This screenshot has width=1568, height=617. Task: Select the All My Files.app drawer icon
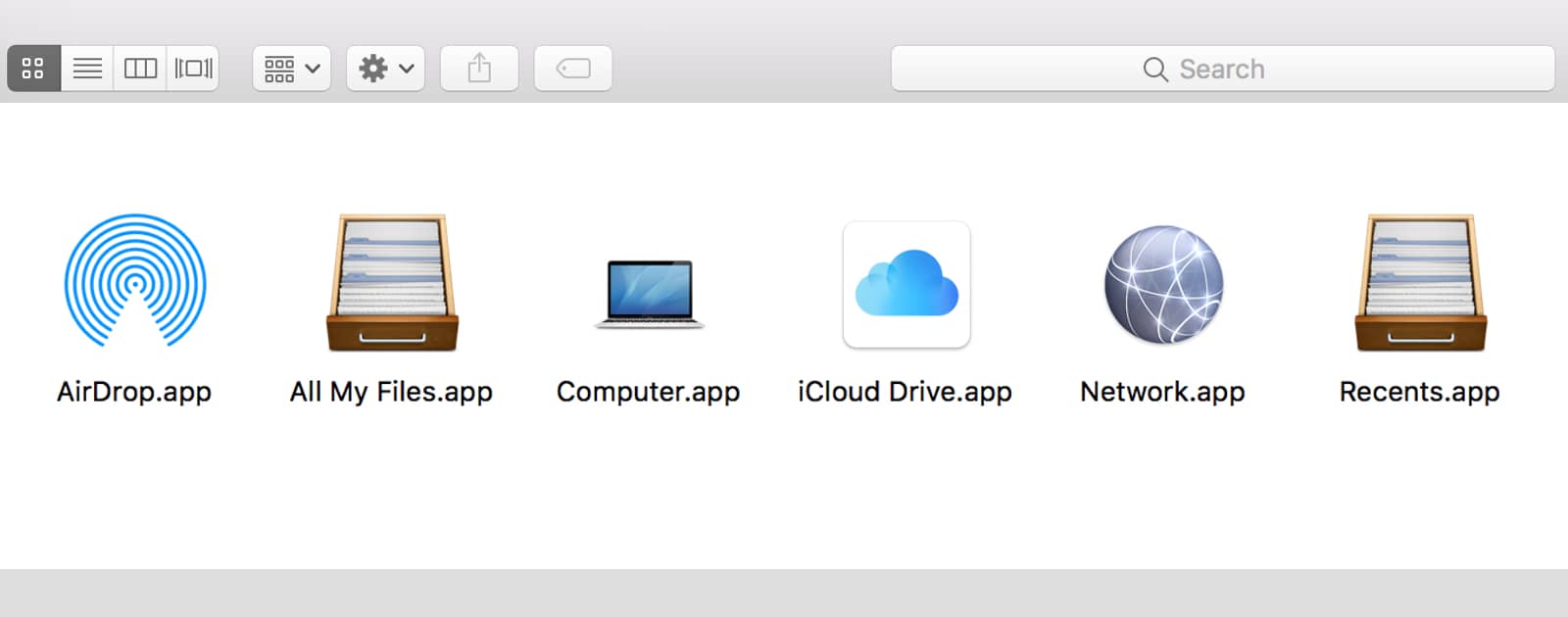tap(392, 283)
